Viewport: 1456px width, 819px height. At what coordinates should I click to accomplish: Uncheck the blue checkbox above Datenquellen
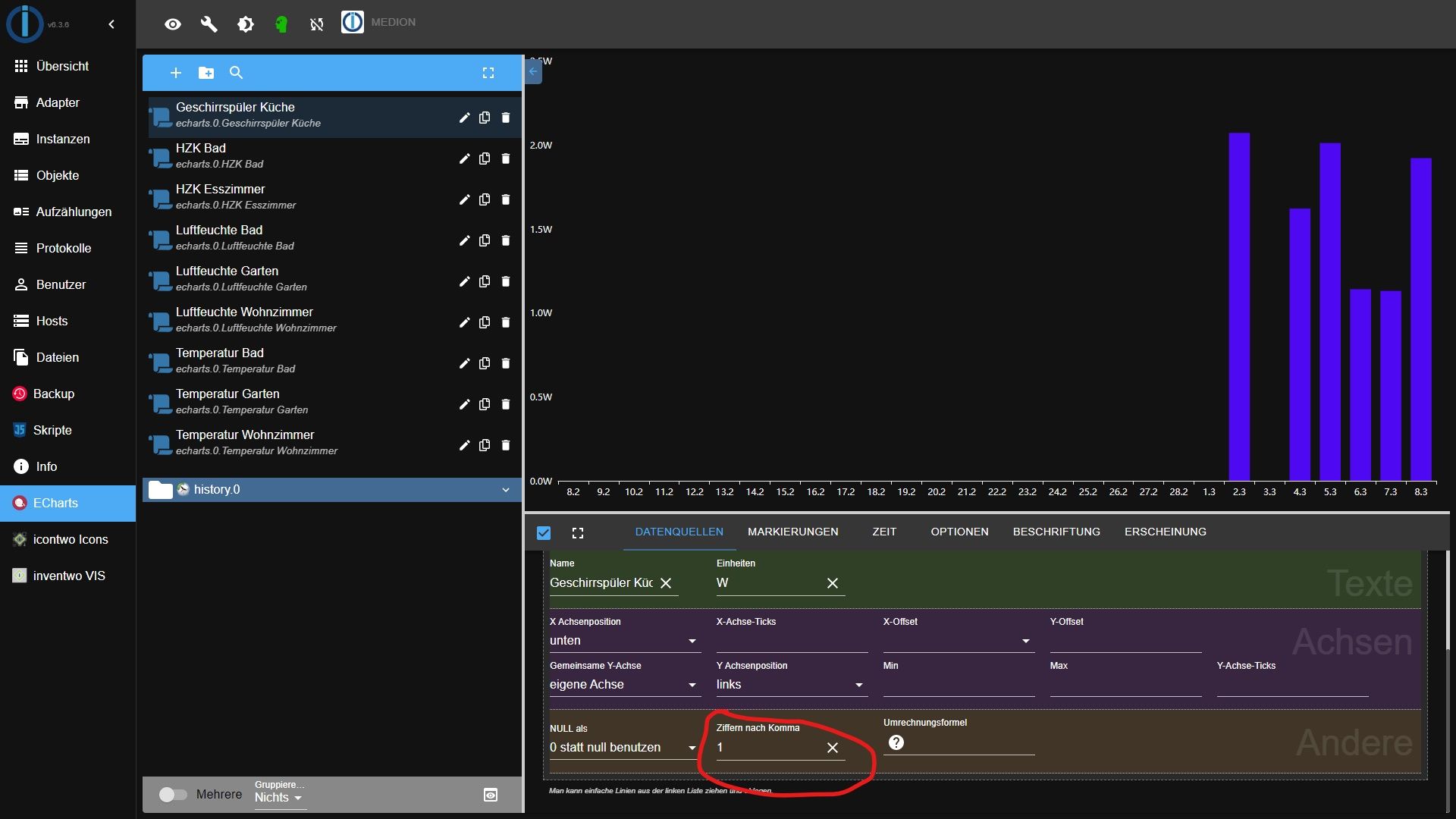coord(544,532)
